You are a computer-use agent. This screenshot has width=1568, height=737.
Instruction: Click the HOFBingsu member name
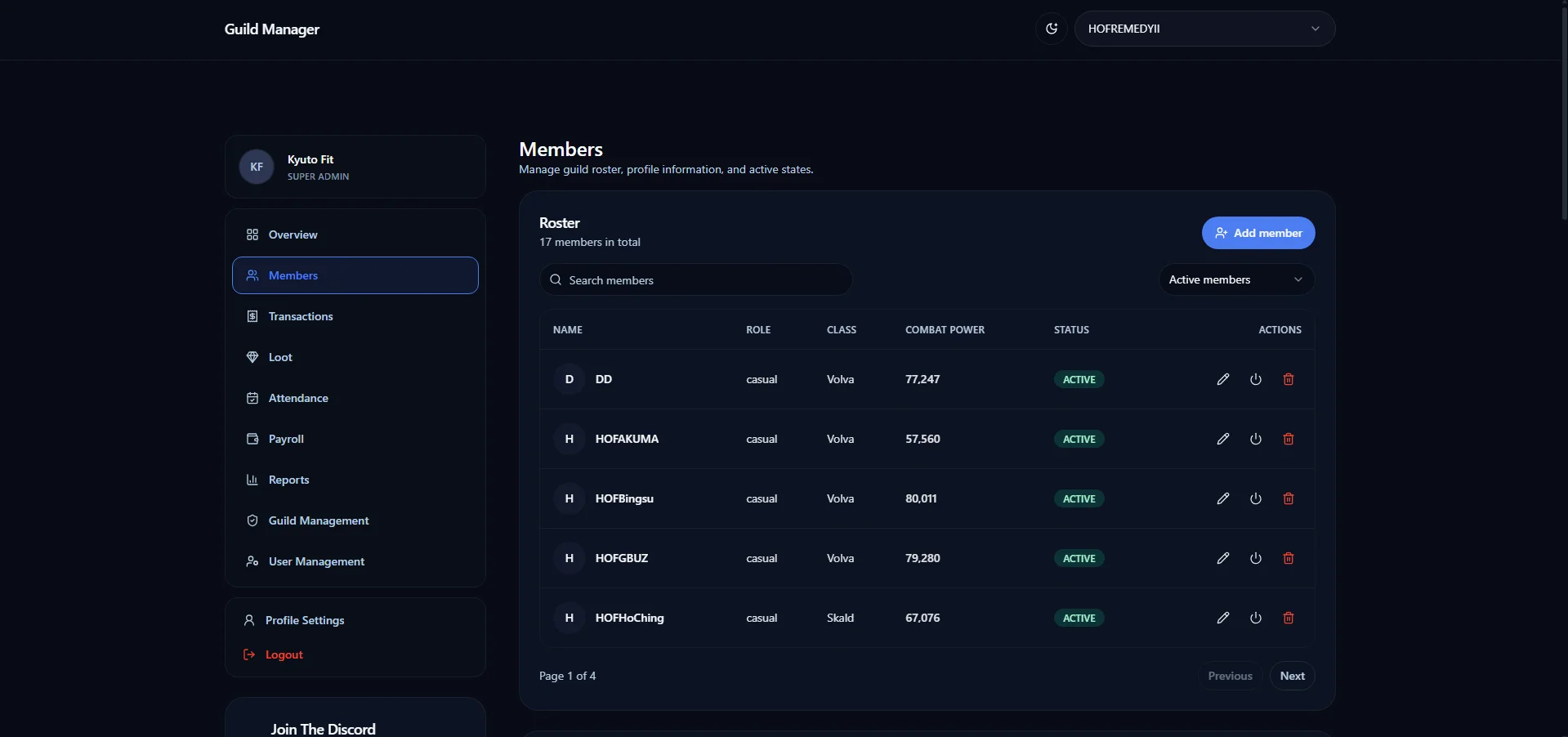(624, 498)
